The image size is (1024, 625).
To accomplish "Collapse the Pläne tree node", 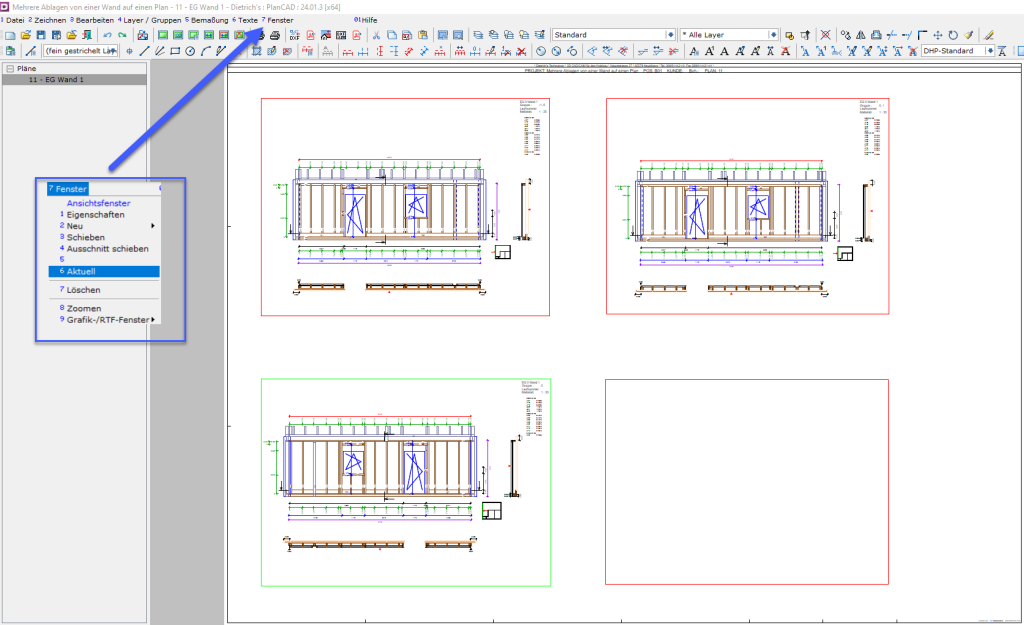I will (9, 68).
